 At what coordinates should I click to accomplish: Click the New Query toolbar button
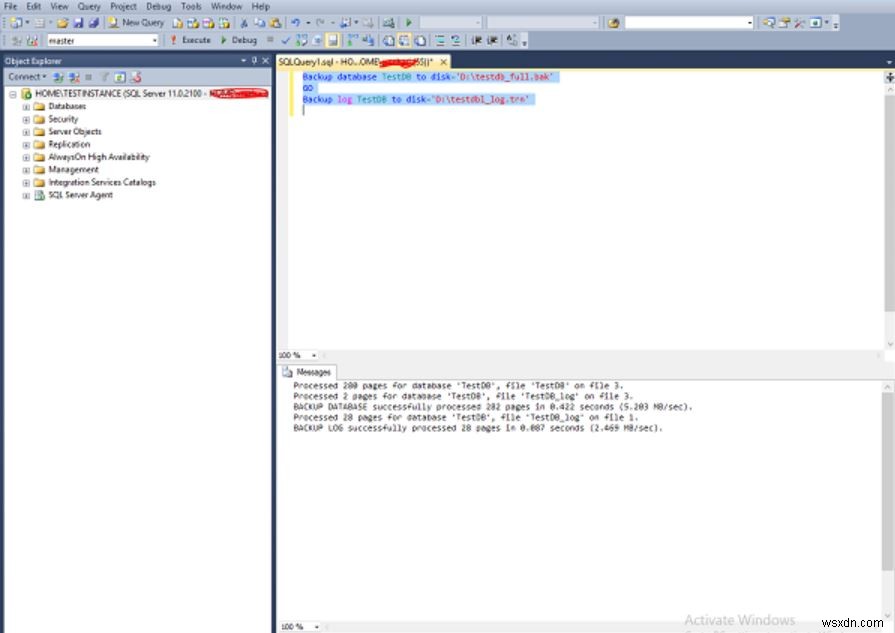[136, 23]
